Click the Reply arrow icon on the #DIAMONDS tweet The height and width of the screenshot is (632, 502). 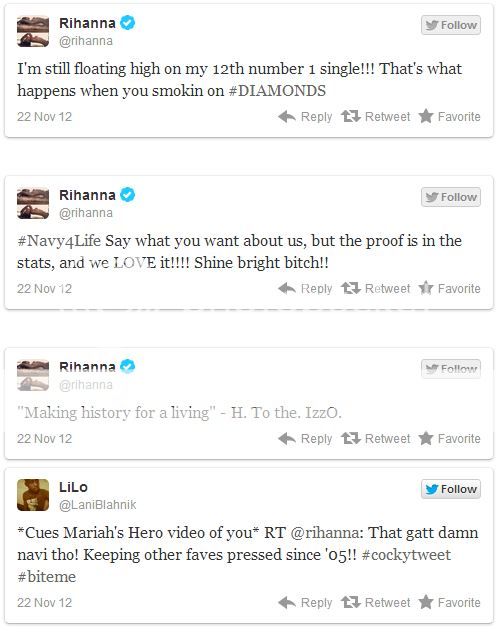pyautogui.click(x=287, y=116)
